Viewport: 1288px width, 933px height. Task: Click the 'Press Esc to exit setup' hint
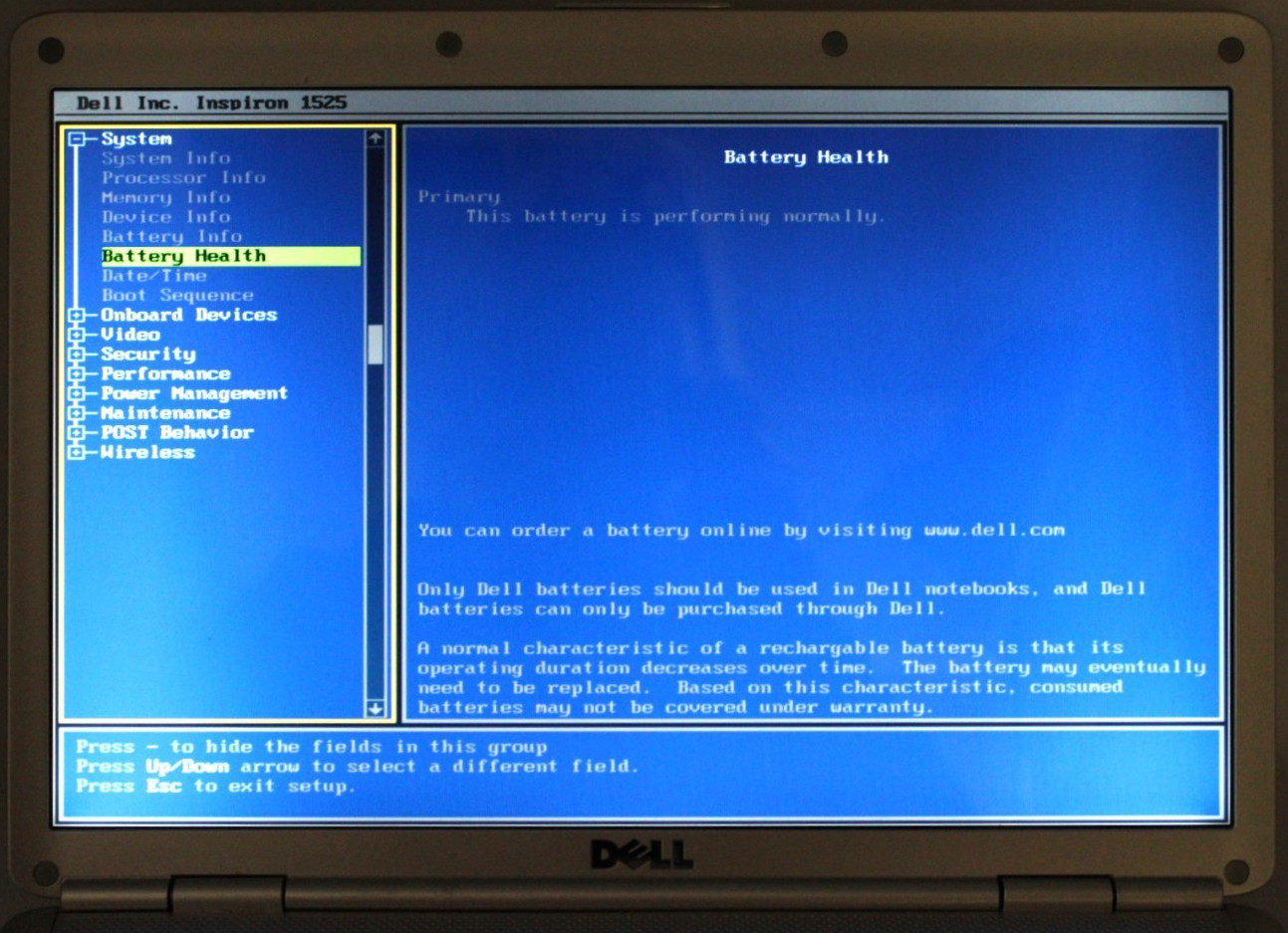215,787
